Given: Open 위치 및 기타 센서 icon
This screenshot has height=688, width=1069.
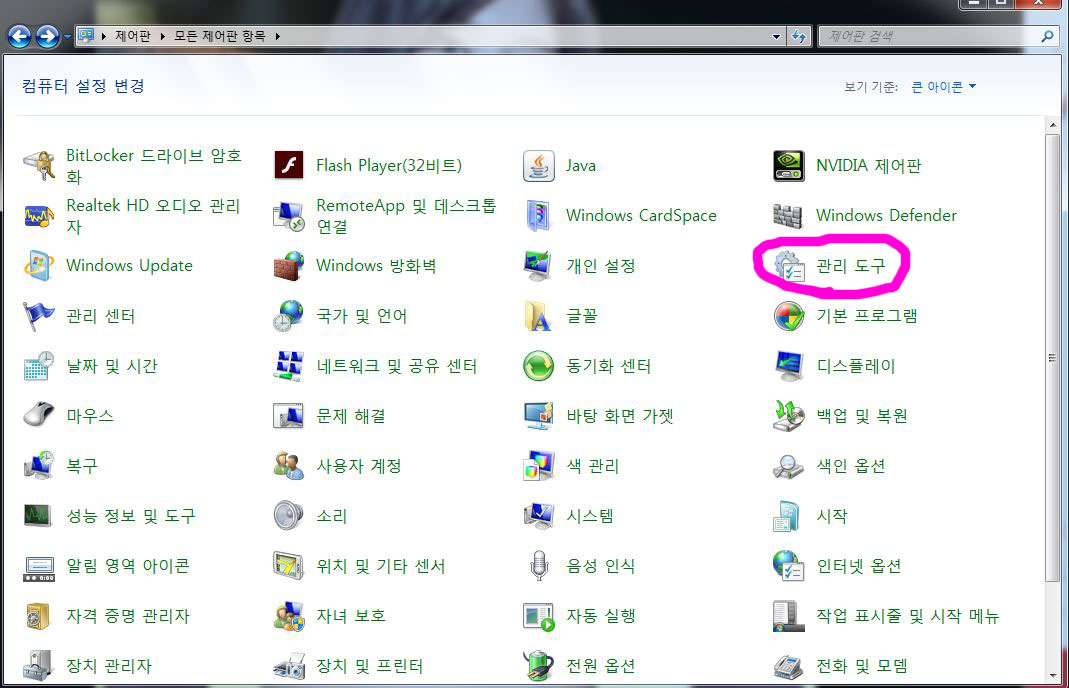Looking at the screenshot, I should pos(288,567).
